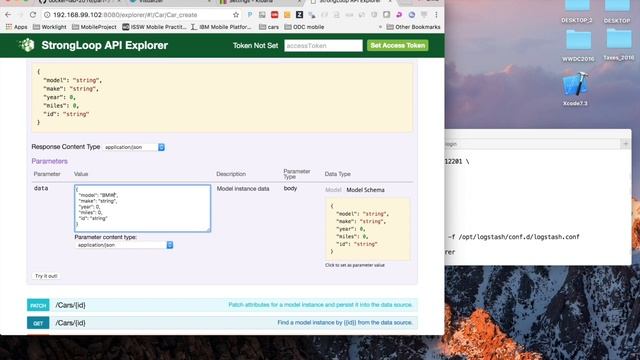Image resolution: width=640 pixels, height=360 pixels.
Task: Click the site info icon in address bar
Action: coord(47,15)
